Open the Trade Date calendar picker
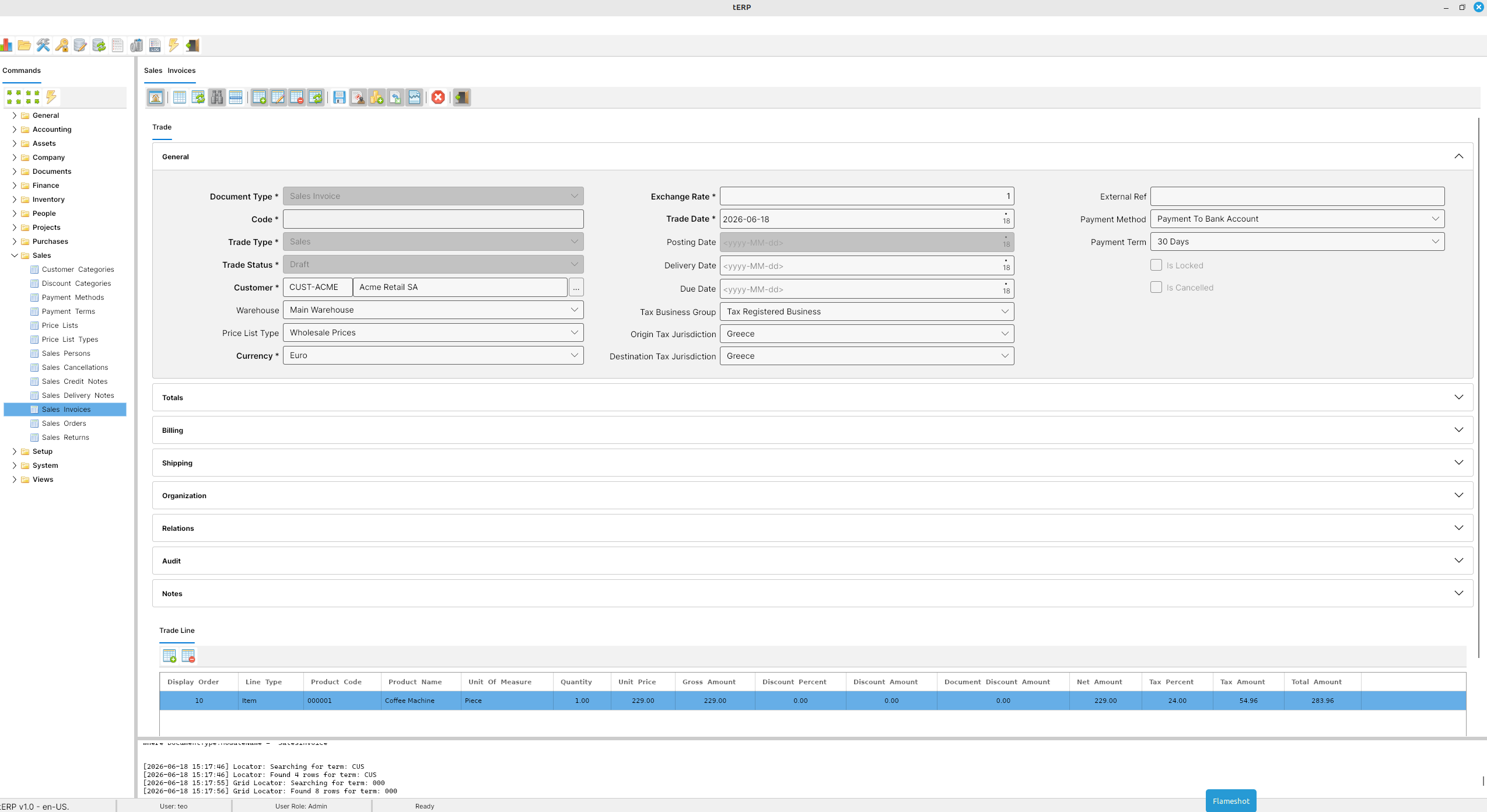The height and width of the screenshot is (812, 1487). 1006,219
